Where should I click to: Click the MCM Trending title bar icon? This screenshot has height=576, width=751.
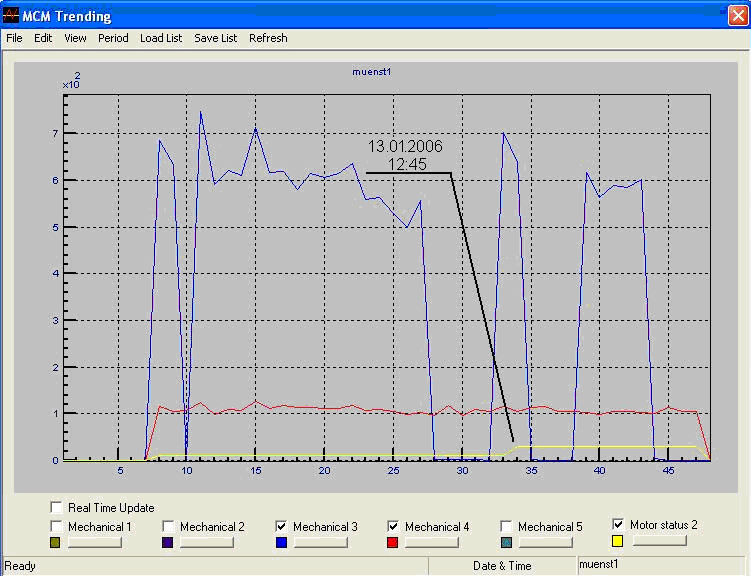click(11, 16)
